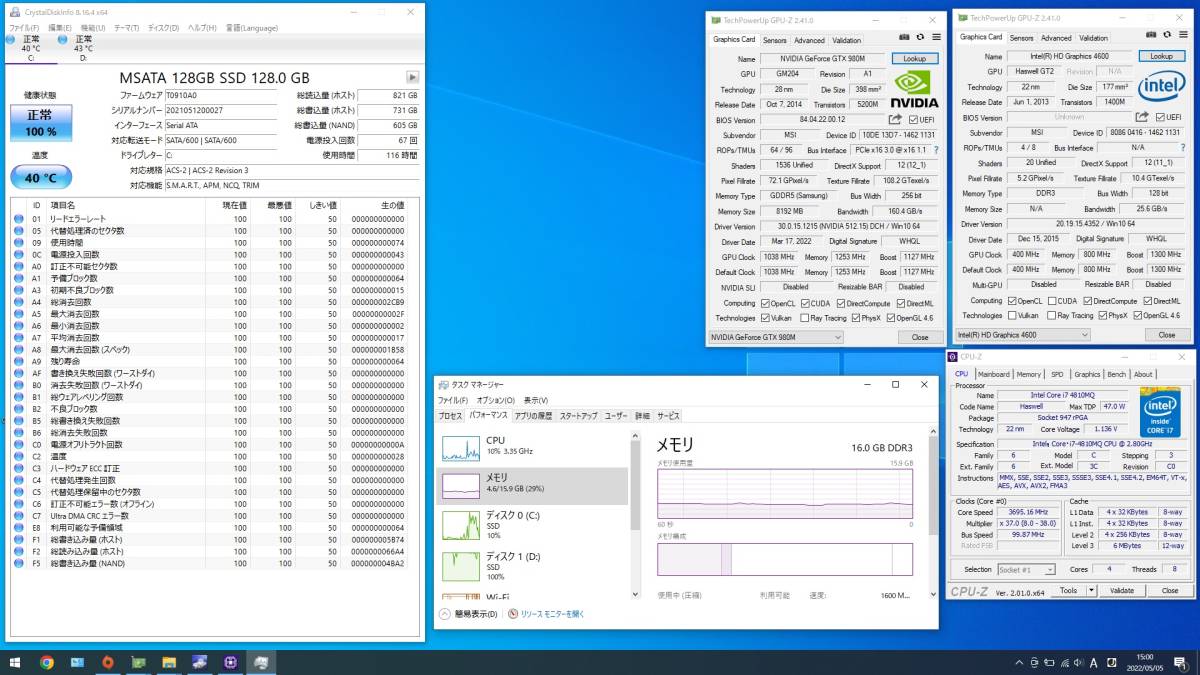Viewport: 1200px width, 675px height.
Task: Open the SPD tab in CPU-Z
Action: point(1057,374)
